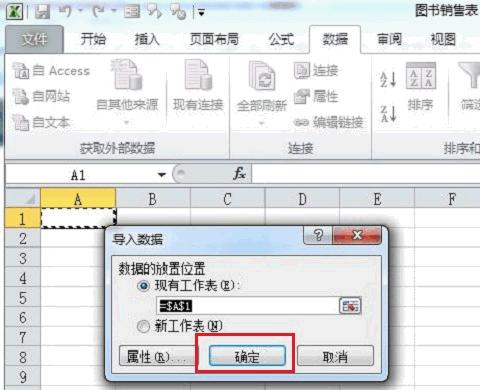Click the Excel application icon
This screenshot has width=480, height=390.
(x=14, y=12)
